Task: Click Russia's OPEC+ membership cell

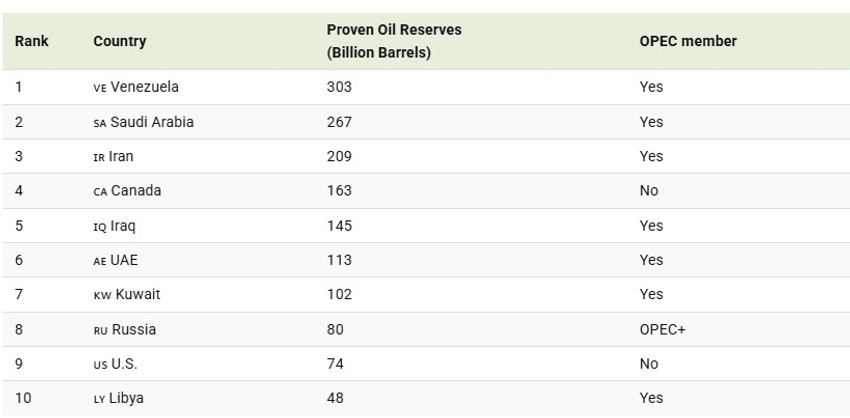Action: tap(663, 330)
